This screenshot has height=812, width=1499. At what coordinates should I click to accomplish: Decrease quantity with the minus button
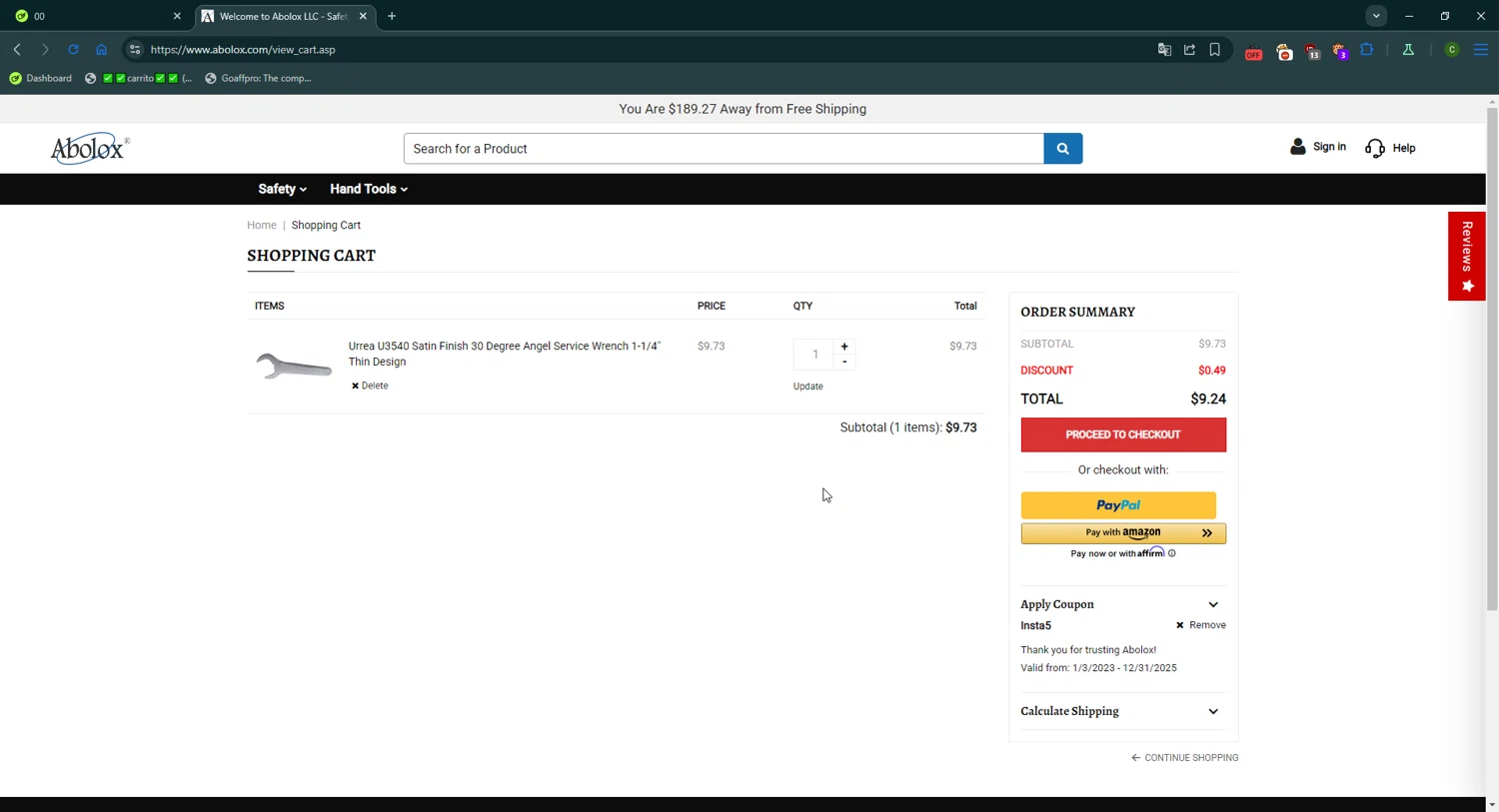[844, 362]
